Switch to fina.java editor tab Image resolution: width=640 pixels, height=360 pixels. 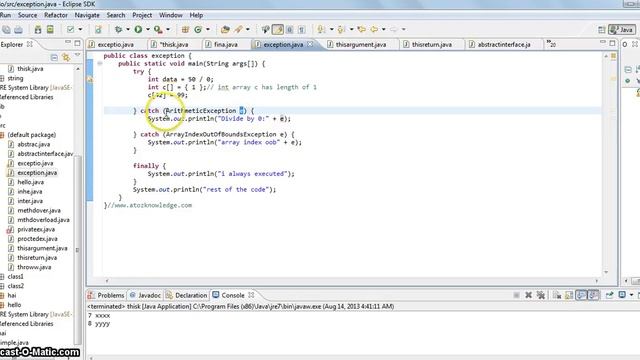tap(225, 44)
